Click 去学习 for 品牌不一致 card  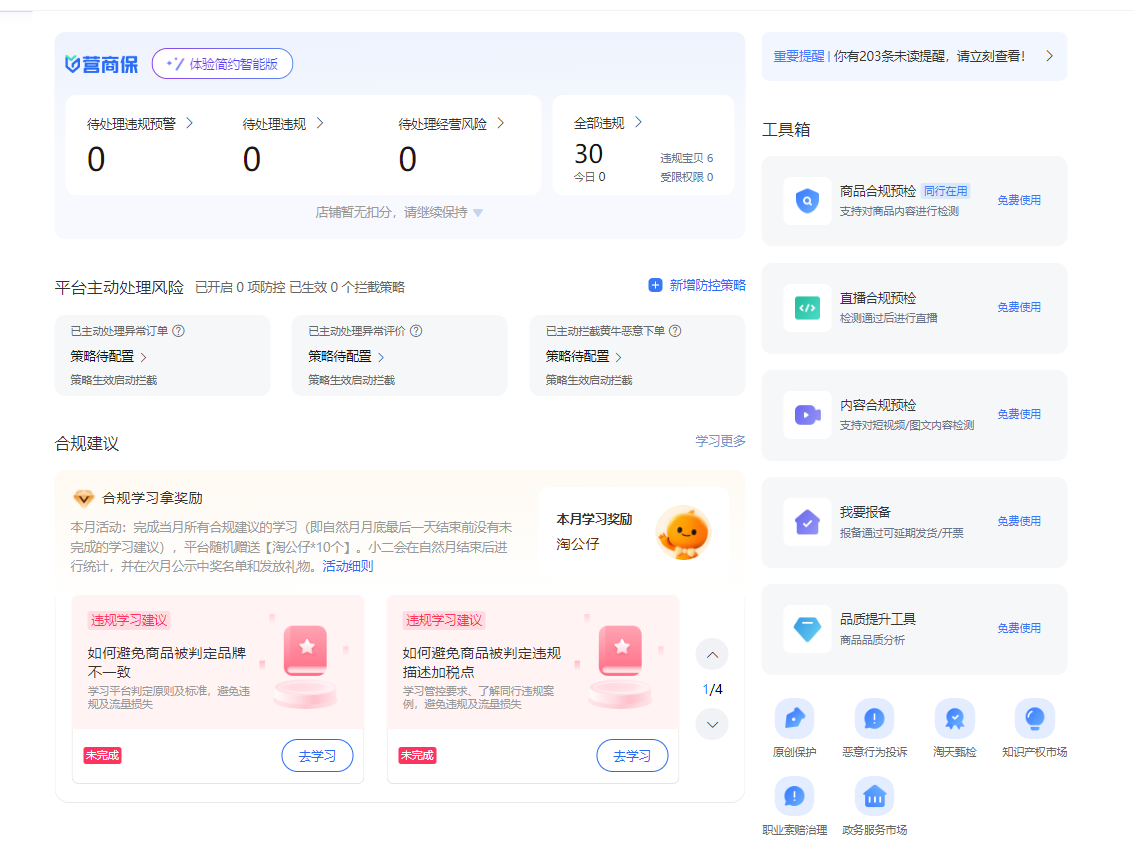[x=317, y=756]
